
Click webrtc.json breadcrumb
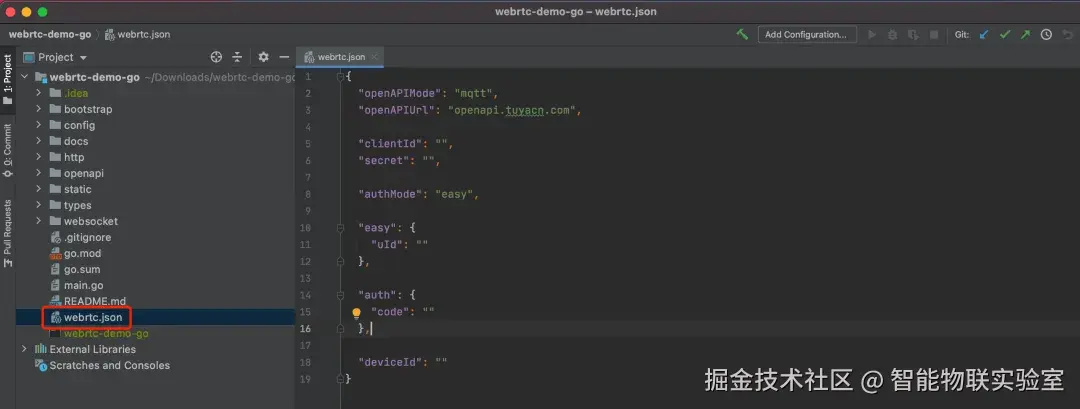pos(138,34)
